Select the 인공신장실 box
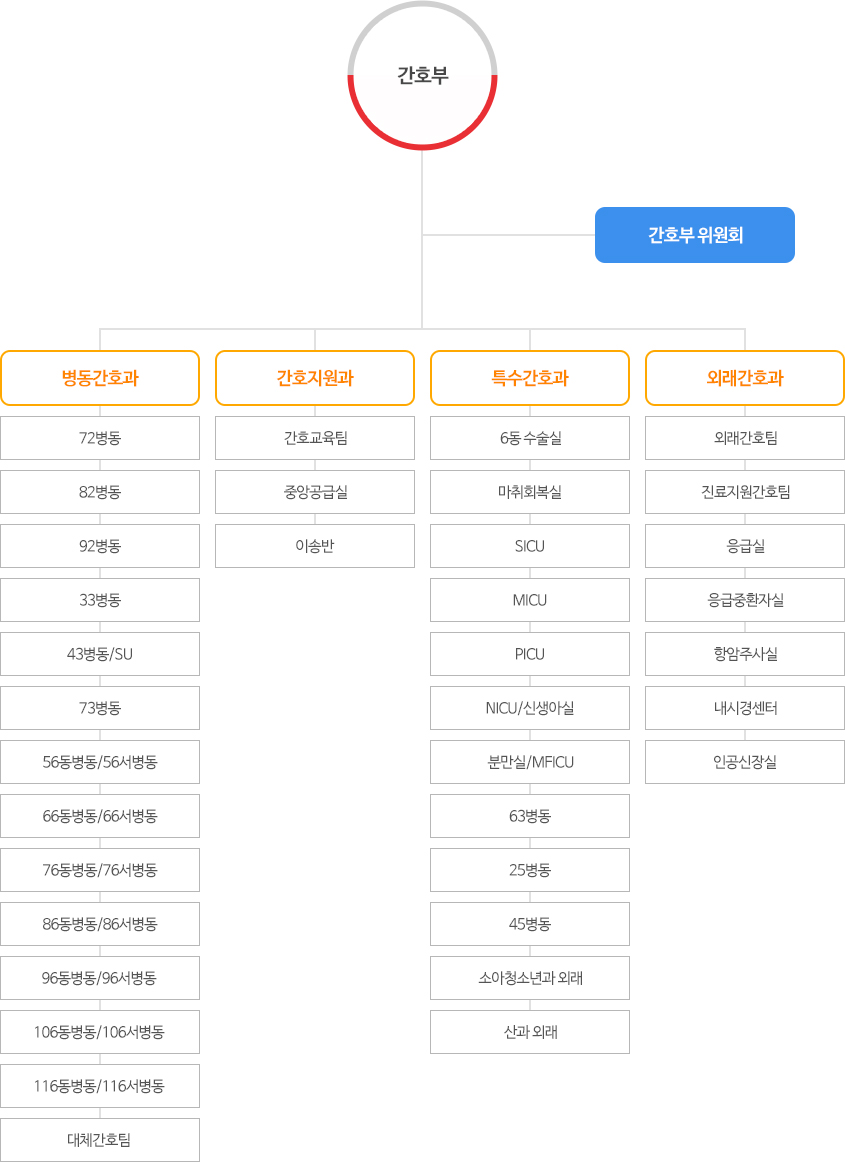Screen dimensions: 845x1162 [x=745, y=762]
